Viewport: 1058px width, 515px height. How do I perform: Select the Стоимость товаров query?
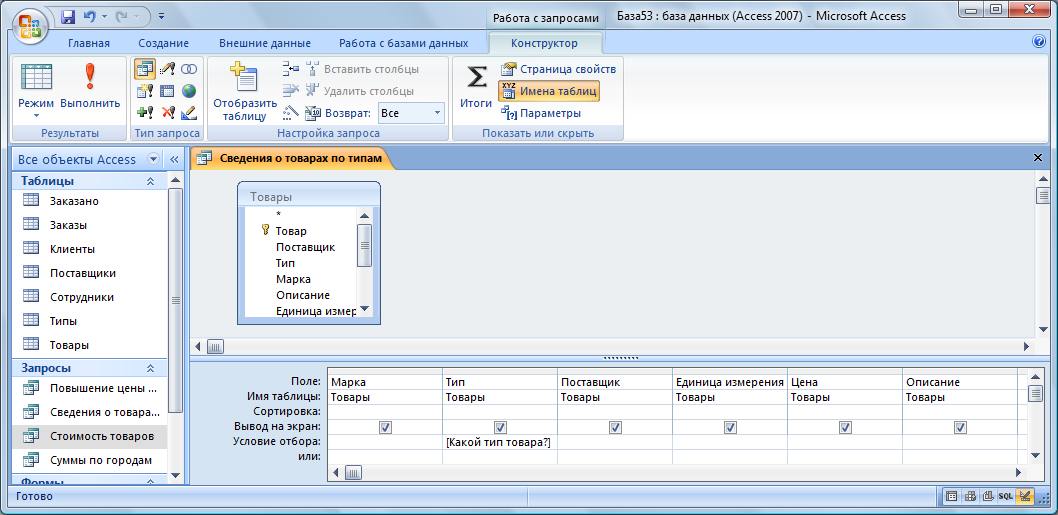coord(90,436)
